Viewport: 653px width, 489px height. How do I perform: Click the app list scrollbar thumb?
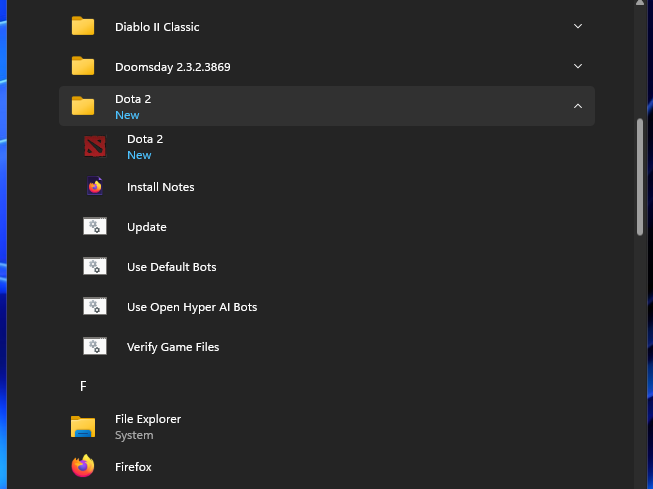pyautogui.click(x=640, y=177)
